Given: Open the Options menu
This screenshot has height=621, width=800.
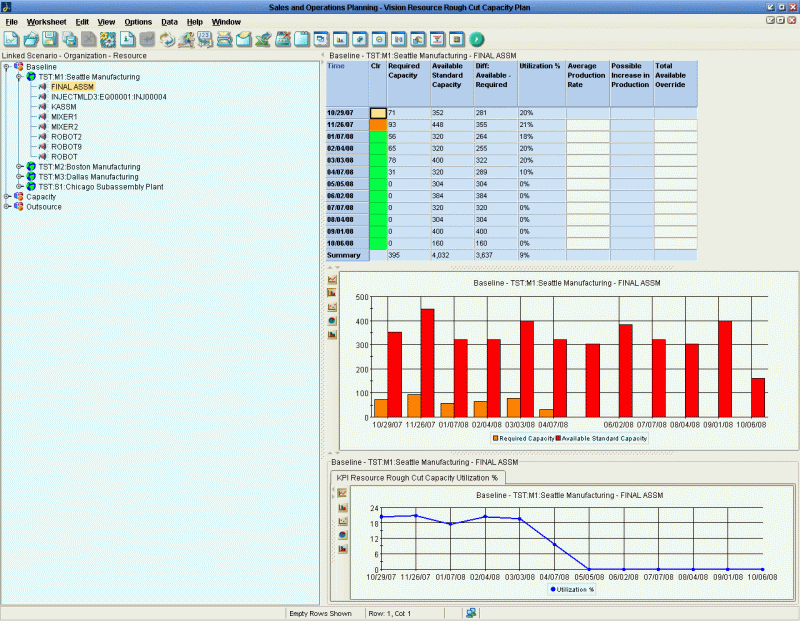Looking at the screenshot, I should [x=138, y=22].
